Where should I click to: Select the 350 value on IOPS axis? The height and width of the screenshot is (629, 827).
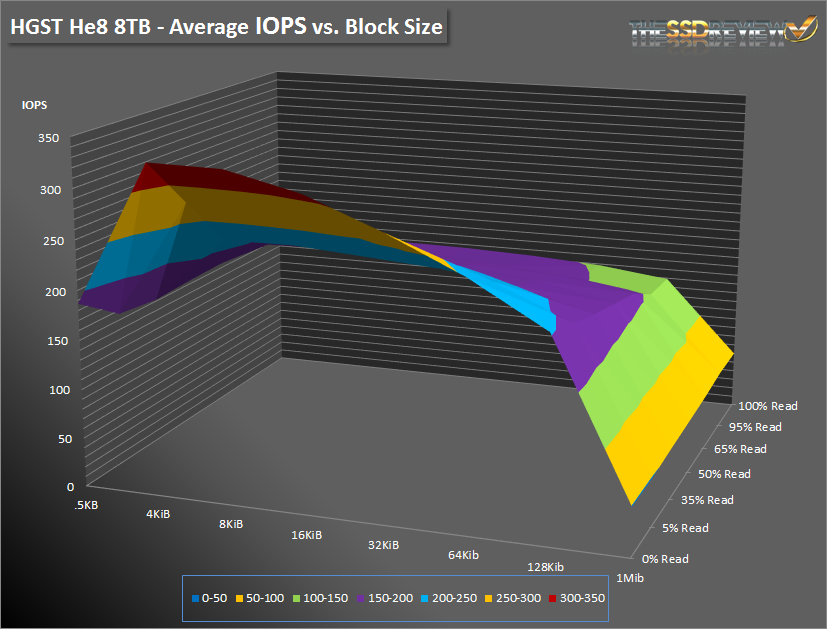pos(50,138)
